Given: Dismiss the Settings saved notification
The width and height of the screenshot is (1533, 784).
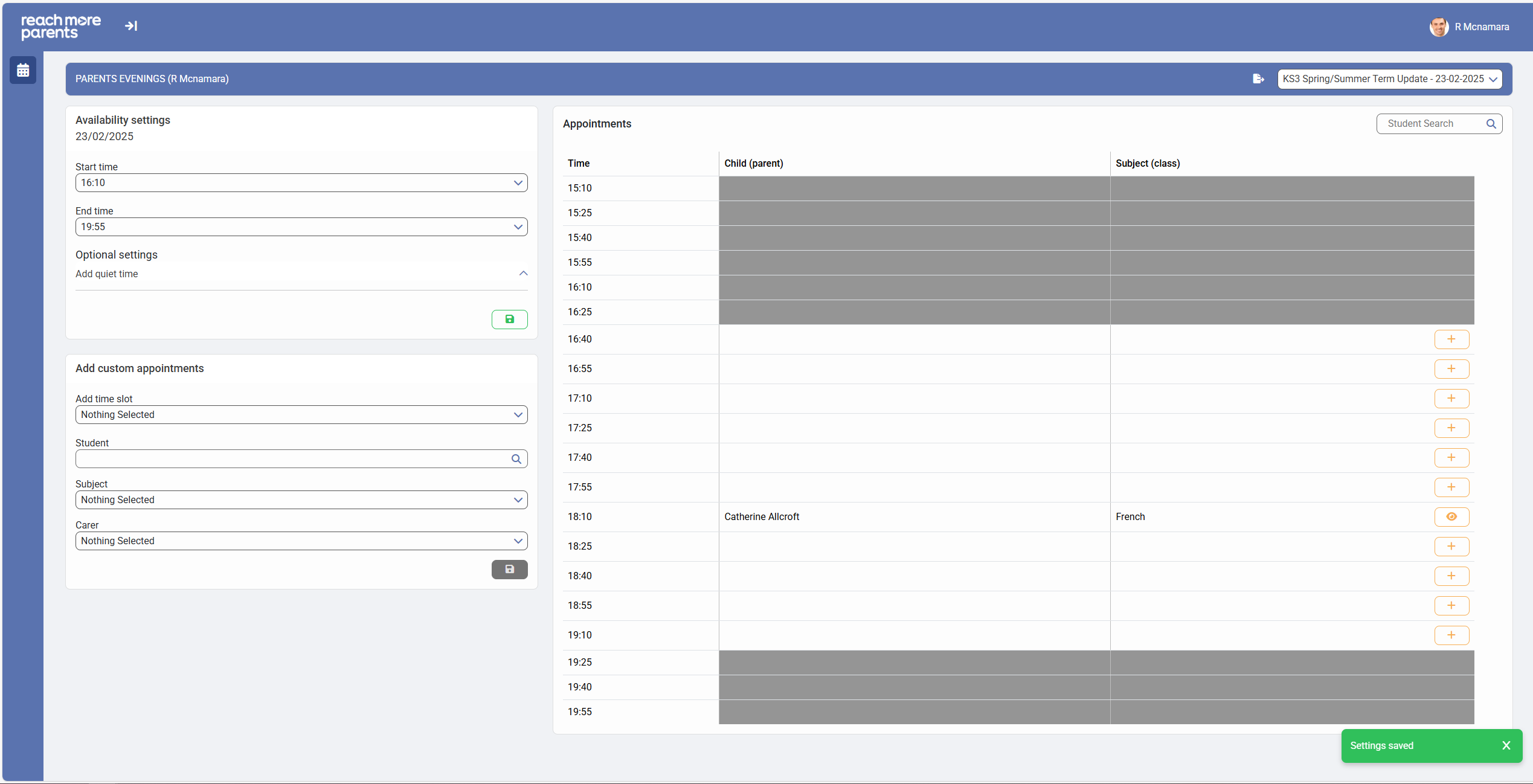Looking at the screenshot, I should coord(1506,746).
